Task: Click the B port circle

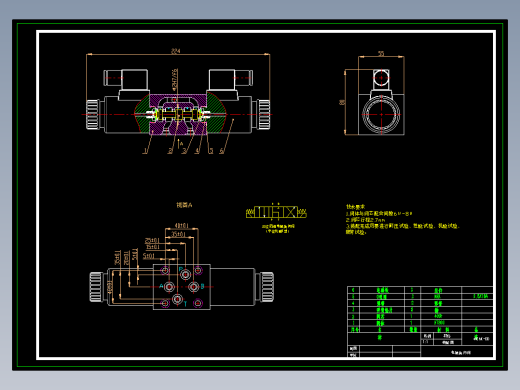Action: point(194,287)
